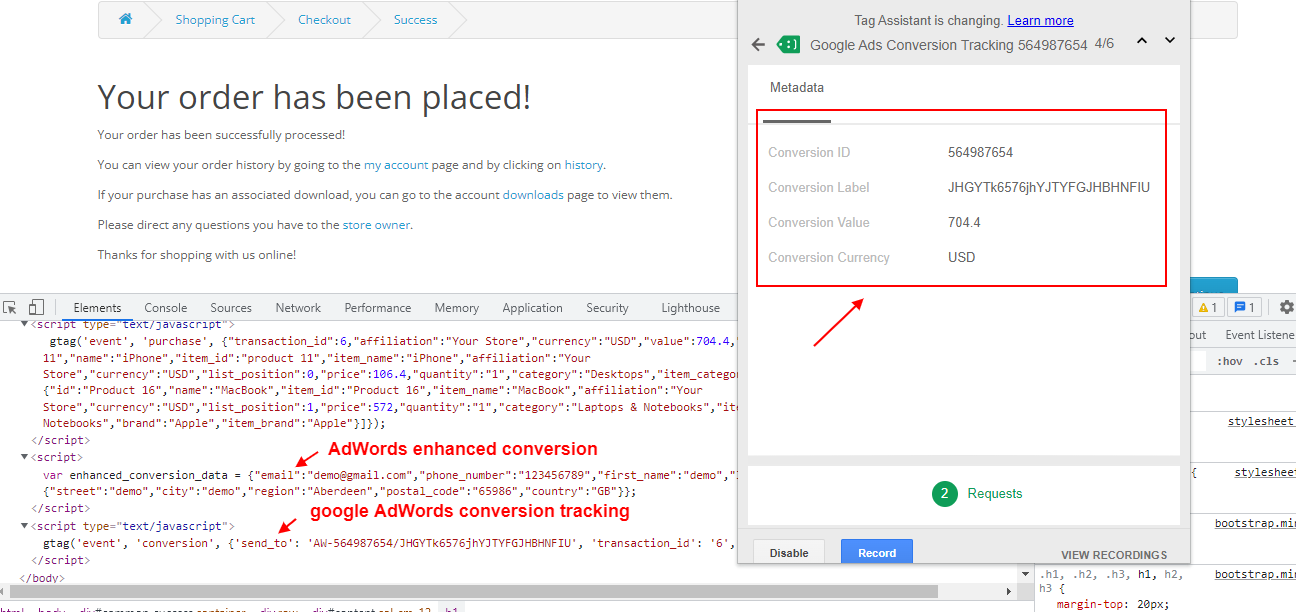Click the 'Your order has been placed!' heading
Viewport: 1296px width, 612px height.
[x=314, y=97]
